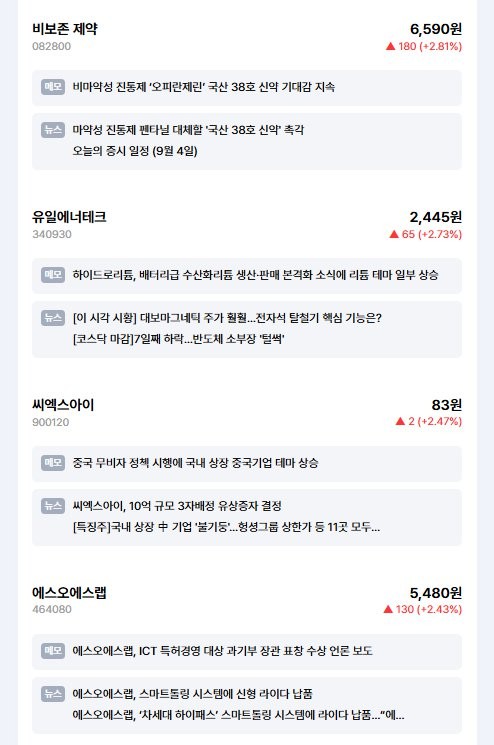Open news '오늘의 증시 일정 (9월 4일)'
The image size is (494, 745).
point(135,151)
